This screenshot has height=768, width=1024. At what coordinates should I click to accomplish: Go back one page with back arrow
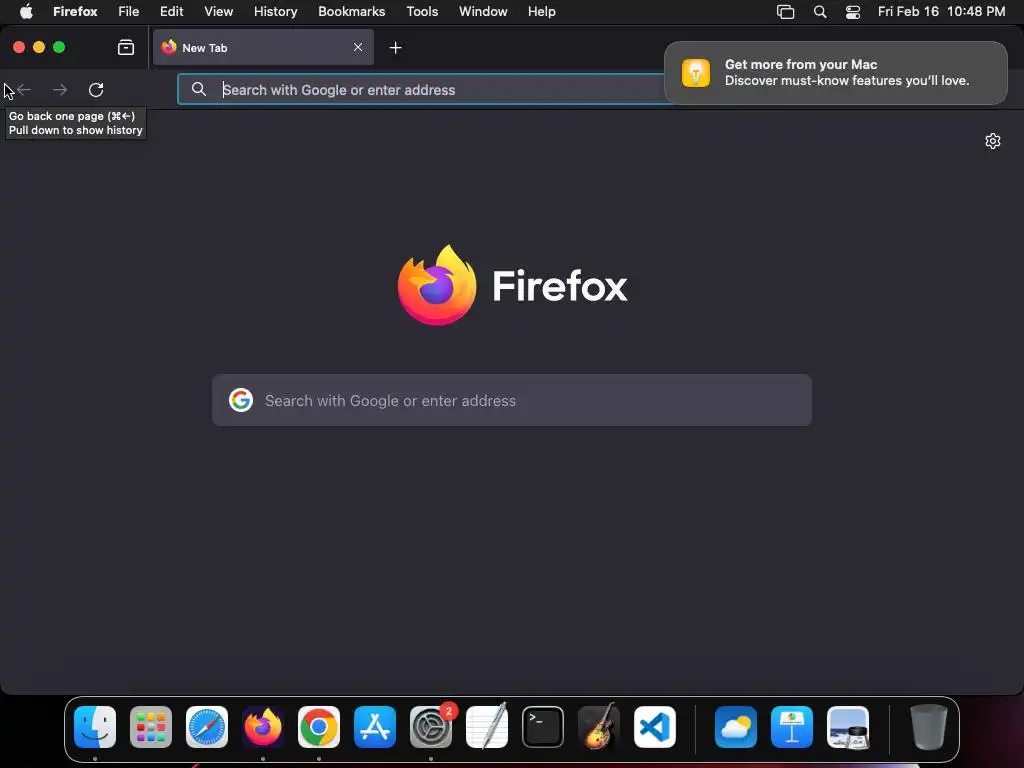pos(24,89)
